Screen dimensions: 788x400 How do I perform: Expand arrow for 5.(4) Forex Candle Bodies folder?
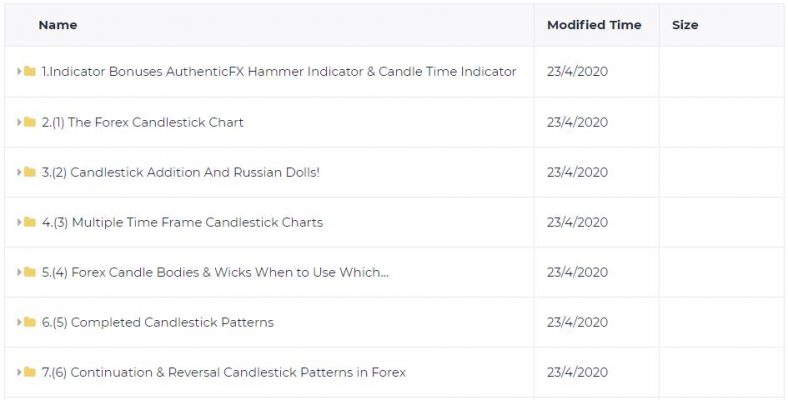pos(19,272)
